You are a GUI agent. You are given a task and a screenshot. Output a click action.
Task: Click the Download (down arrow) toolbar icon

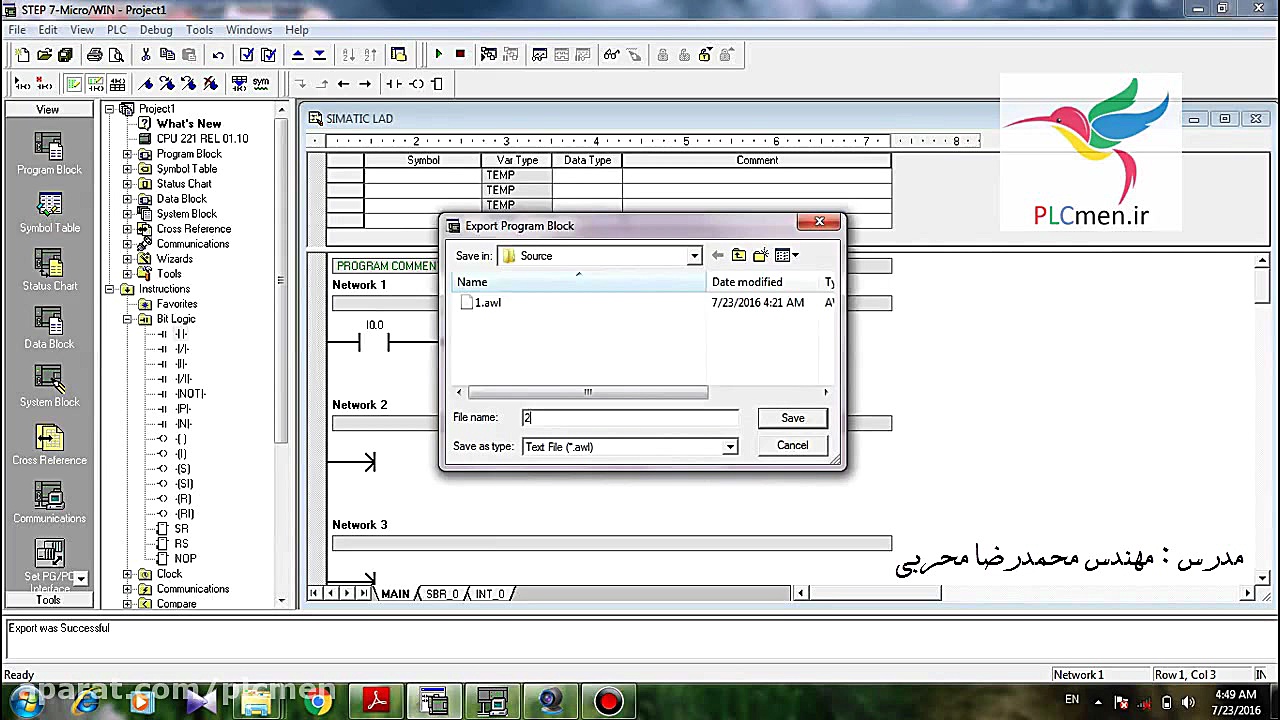point(319,55)
